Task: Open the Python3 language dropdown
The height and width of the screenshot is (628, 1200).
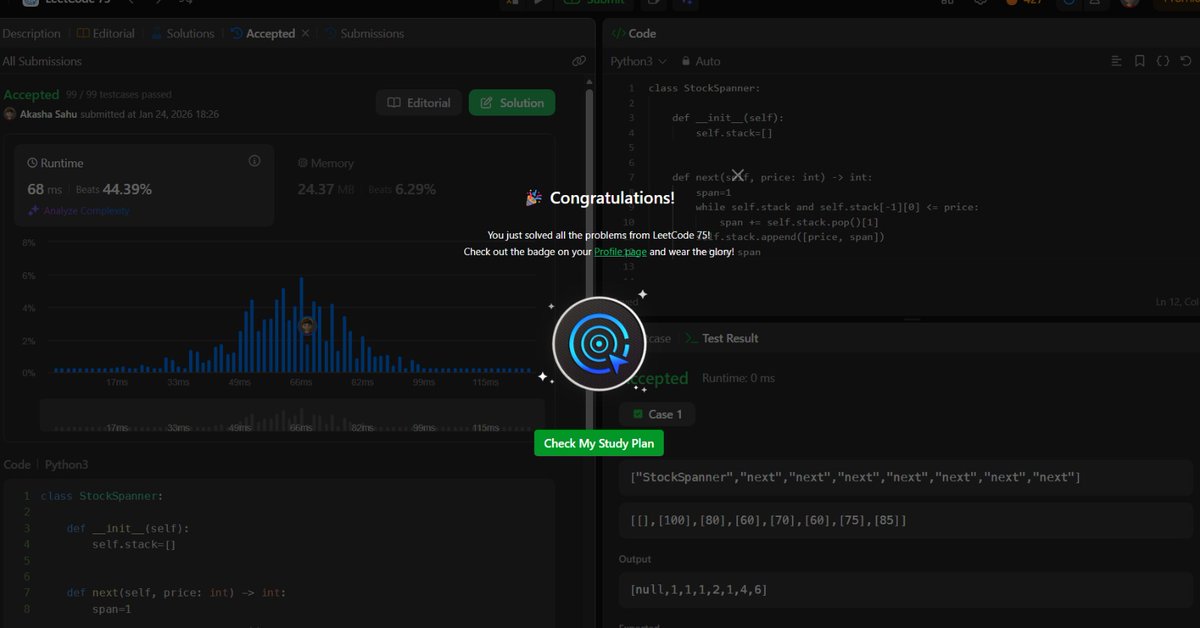Action: click(639, 61)
